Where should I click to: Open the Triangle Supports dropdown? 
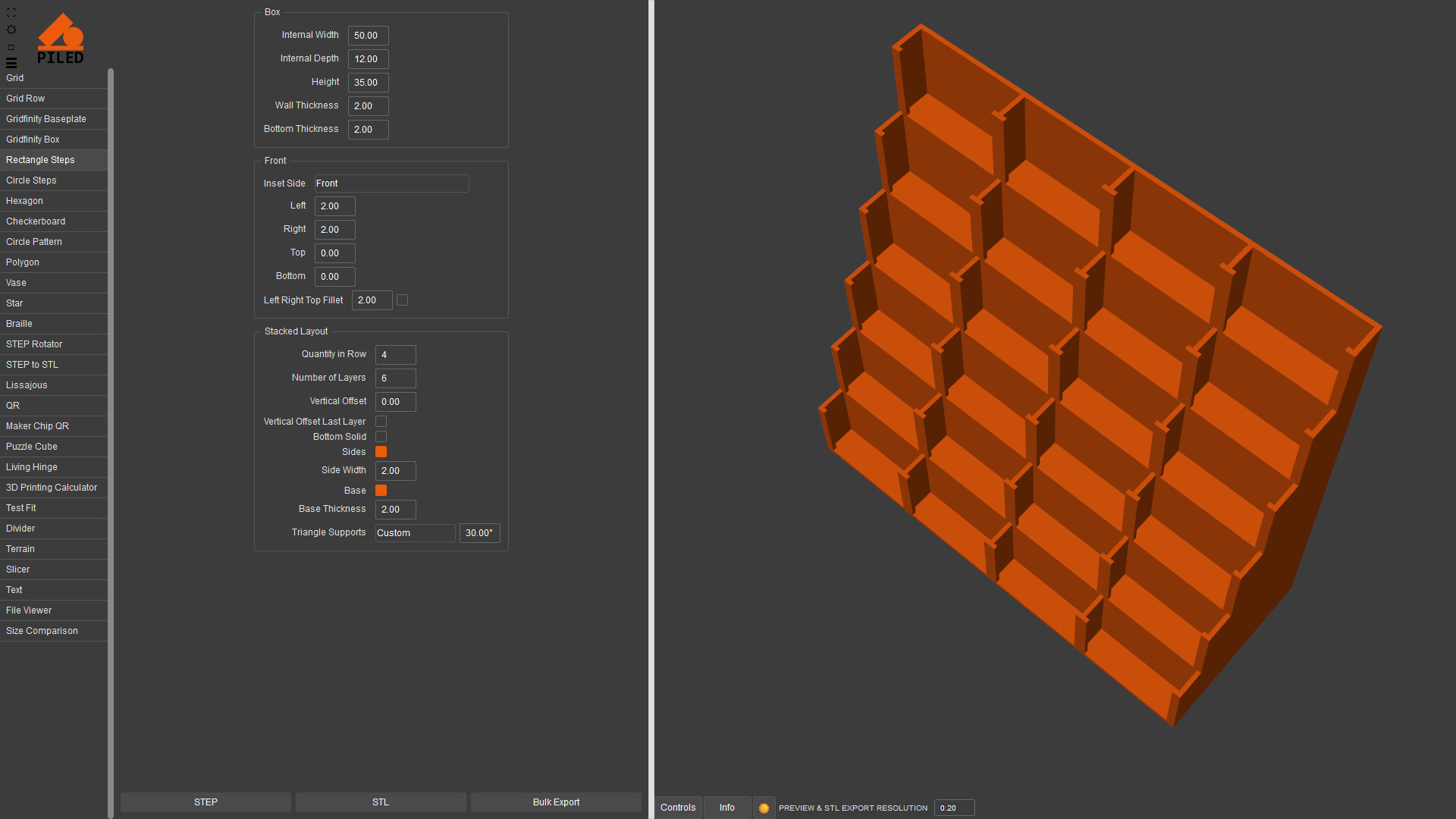pyautogui.click(x=415, y=533)
